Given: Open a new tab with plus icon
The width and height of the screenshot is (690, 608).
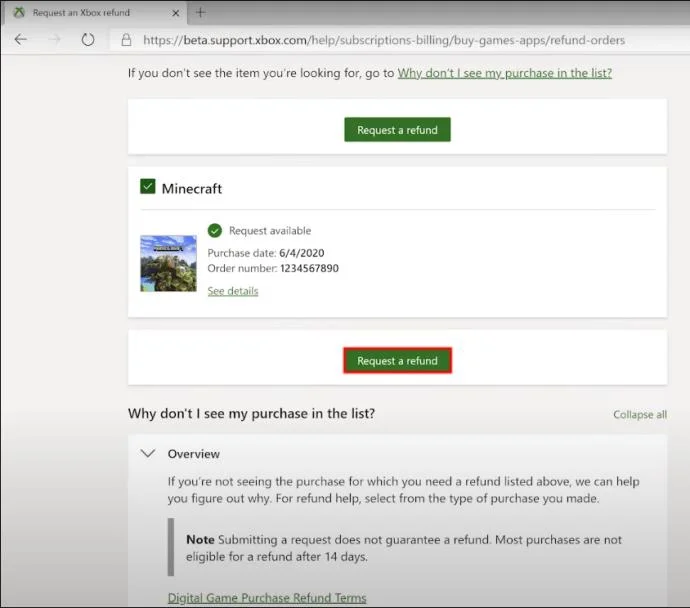Looking at the screenshot, I should pos(200,12).
